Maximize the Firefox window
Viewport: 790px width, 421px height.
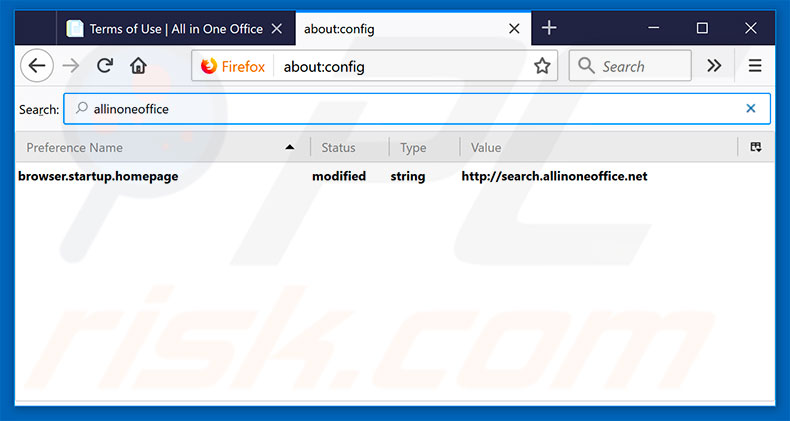click(702, 28)
